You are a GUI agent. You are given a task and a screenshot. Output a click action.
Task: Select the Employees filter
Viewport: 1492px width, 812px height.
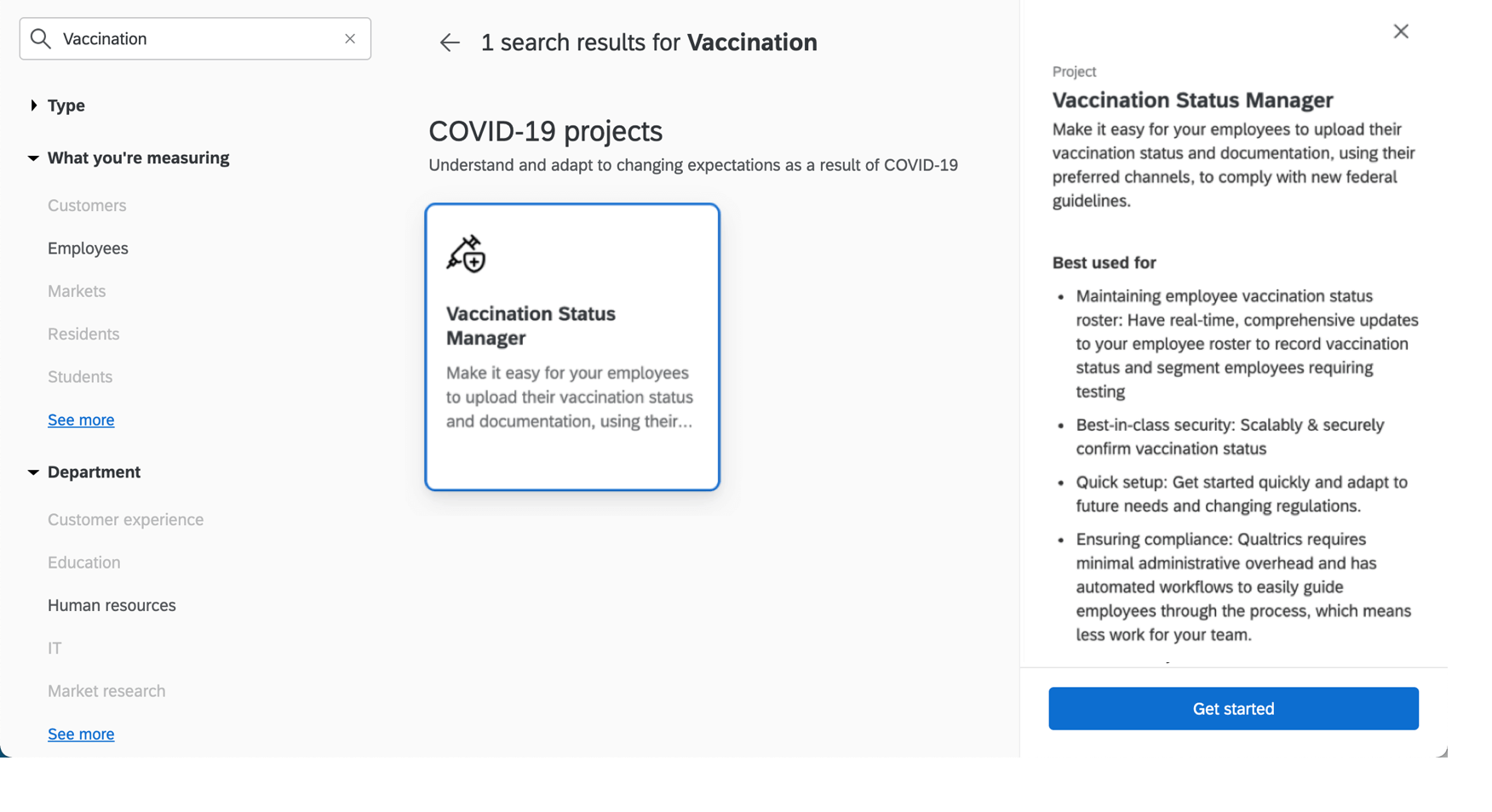coord(88,248)
